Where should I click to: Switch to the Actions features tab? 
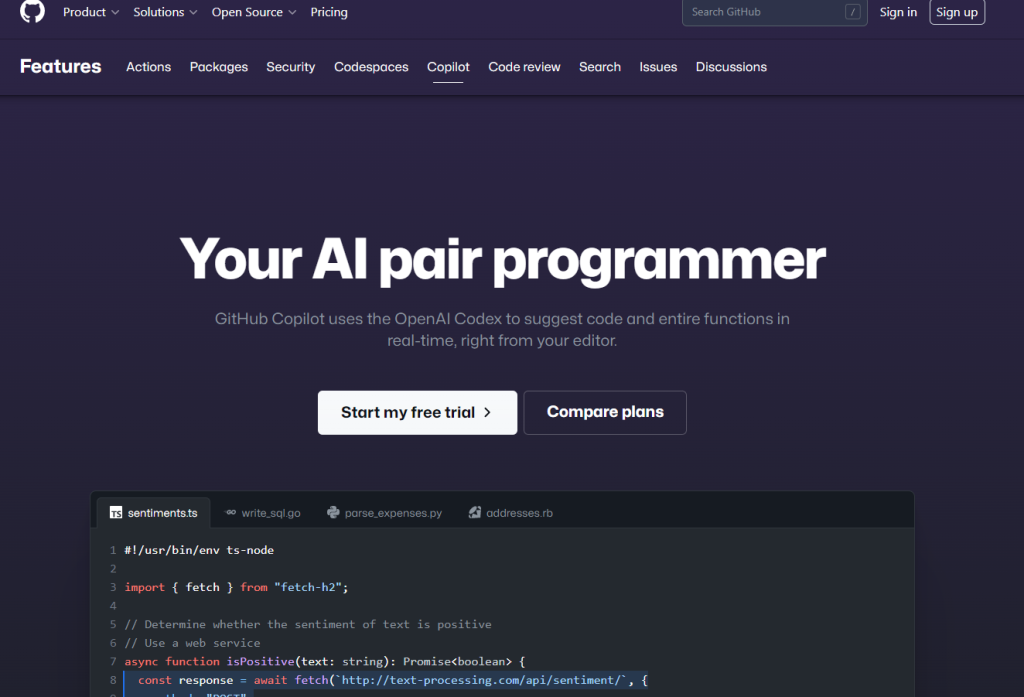coord(148,66)
